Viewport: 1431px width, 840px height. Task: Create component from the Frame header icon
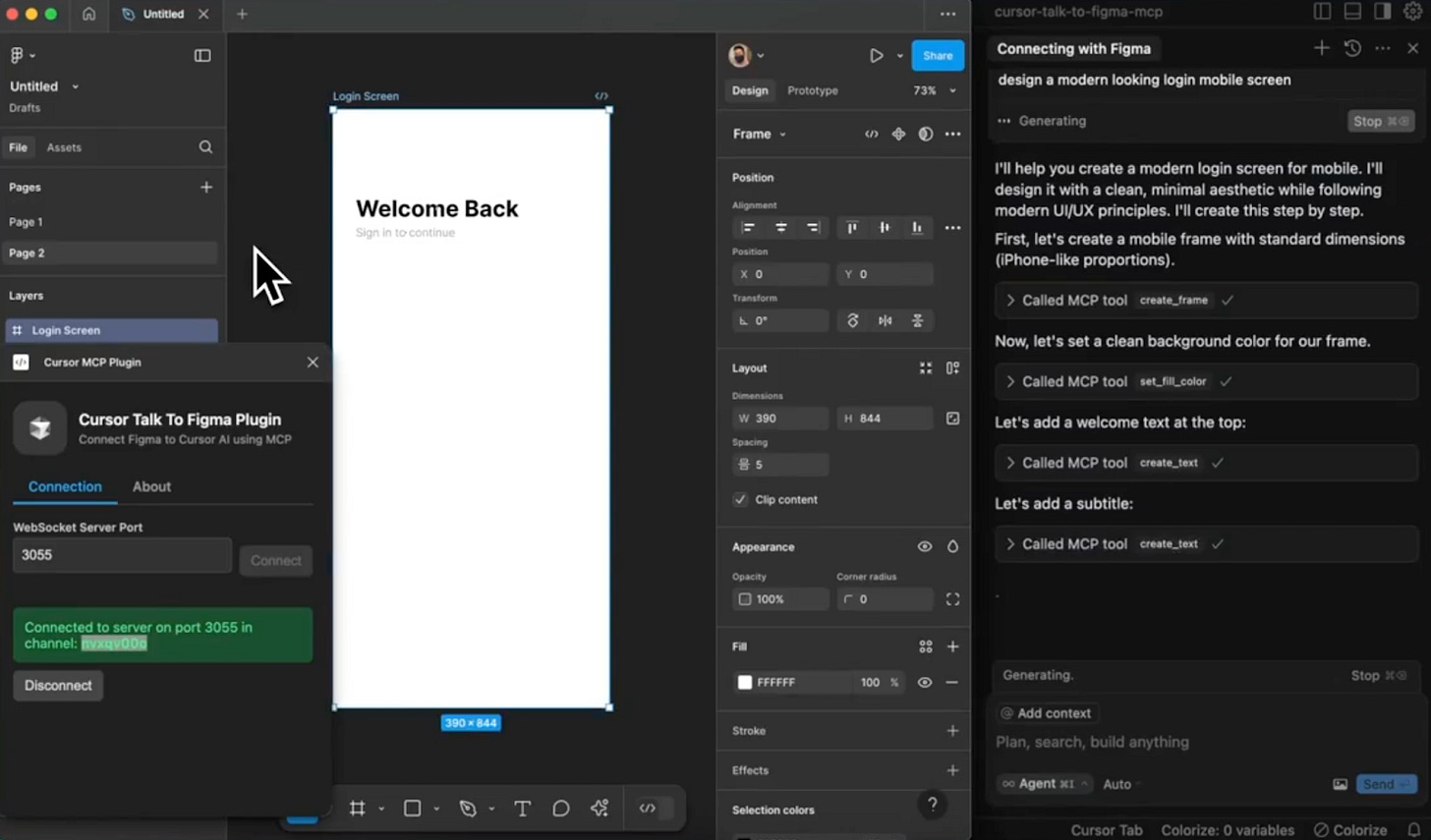(x=898, y=134)
